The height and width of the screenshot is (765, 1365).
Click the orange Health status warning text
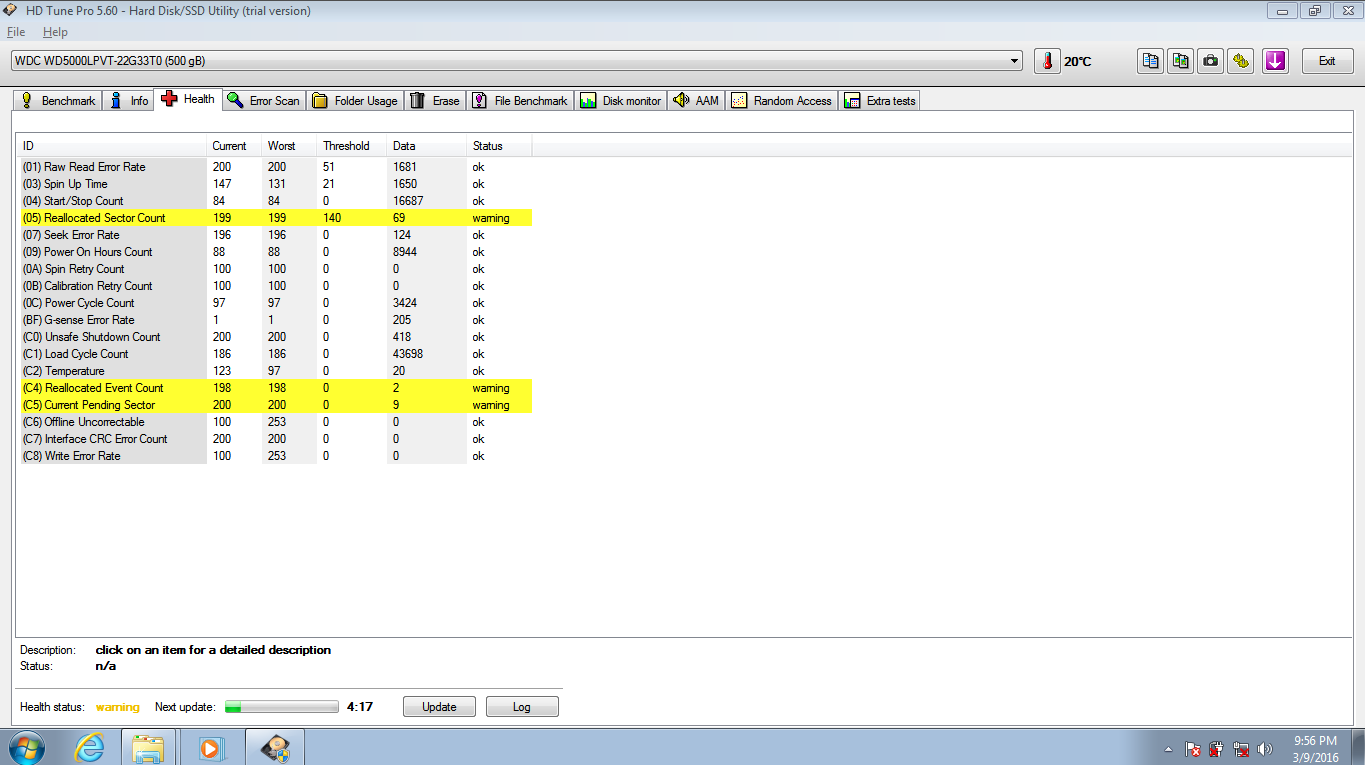[x=118, y=707]
